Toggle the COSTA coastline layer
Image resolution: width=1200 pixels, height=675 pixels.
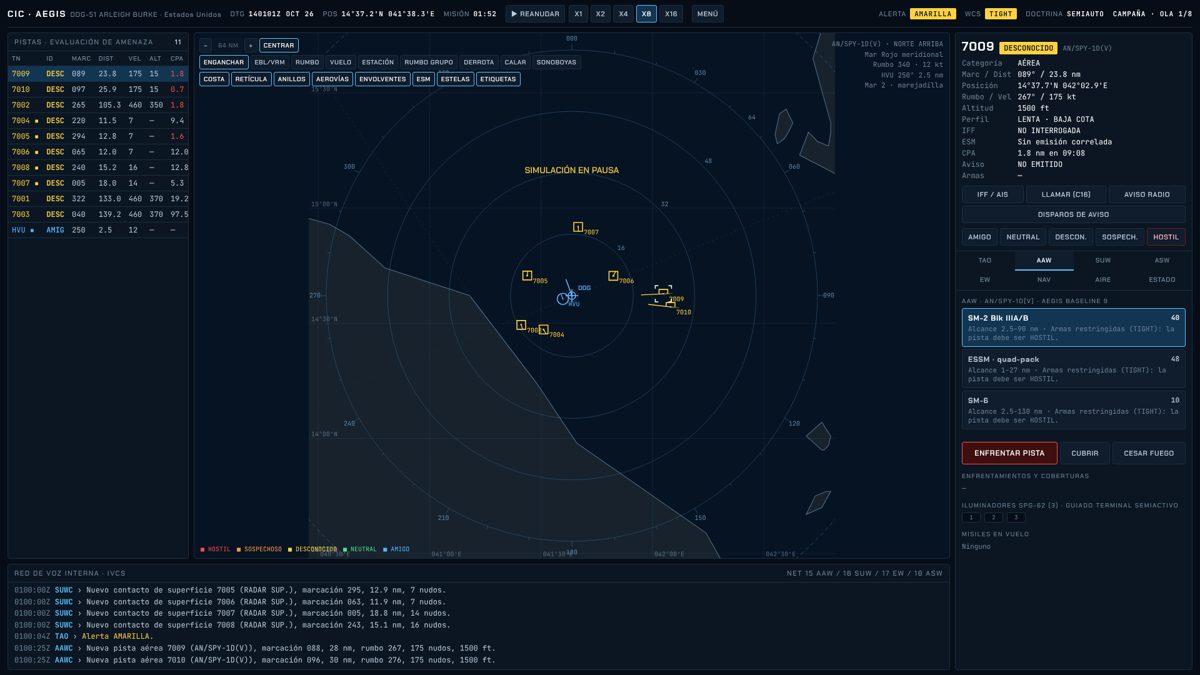(x=214, y=79)
